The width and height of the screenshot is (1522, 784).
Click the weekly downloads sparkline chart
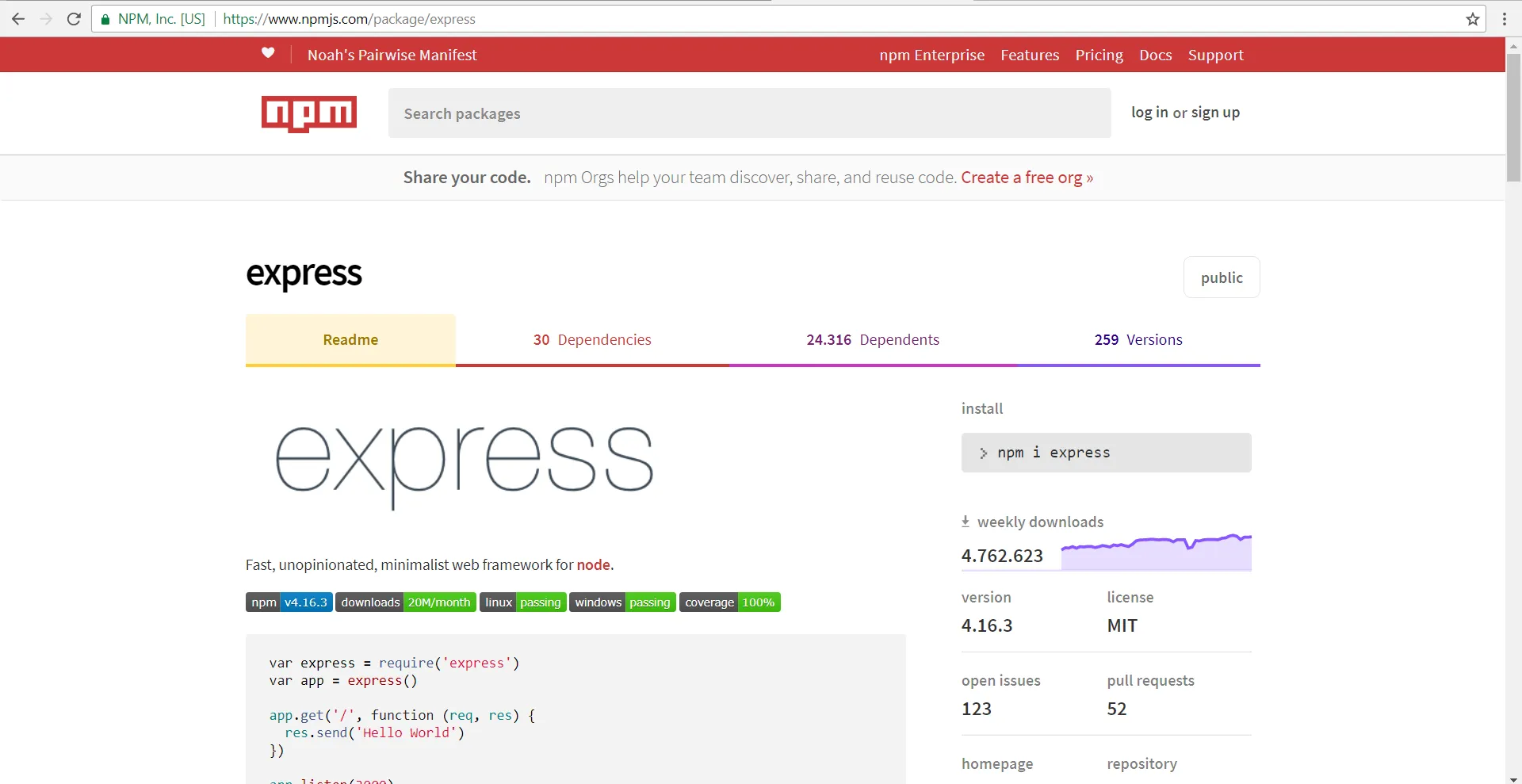[x=1157, y=552]
